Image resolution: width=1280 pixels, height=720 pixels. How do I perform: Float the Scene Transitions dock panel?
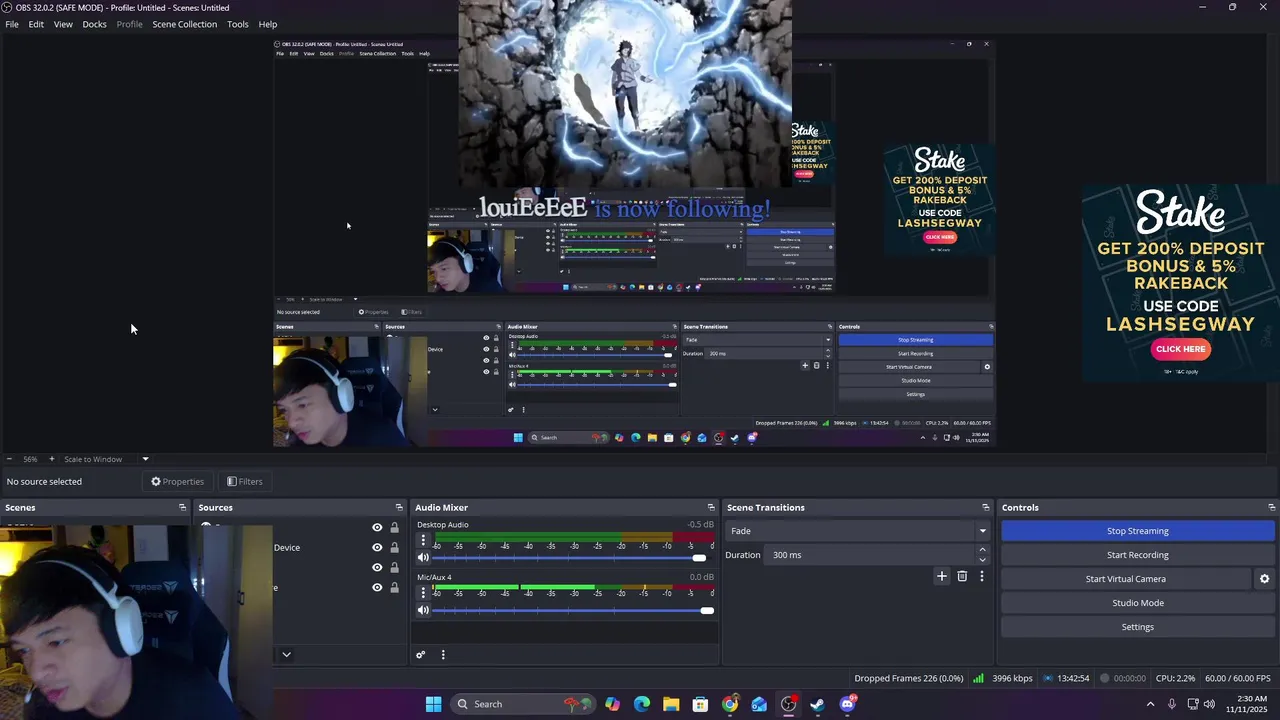[x=985, y=508]
